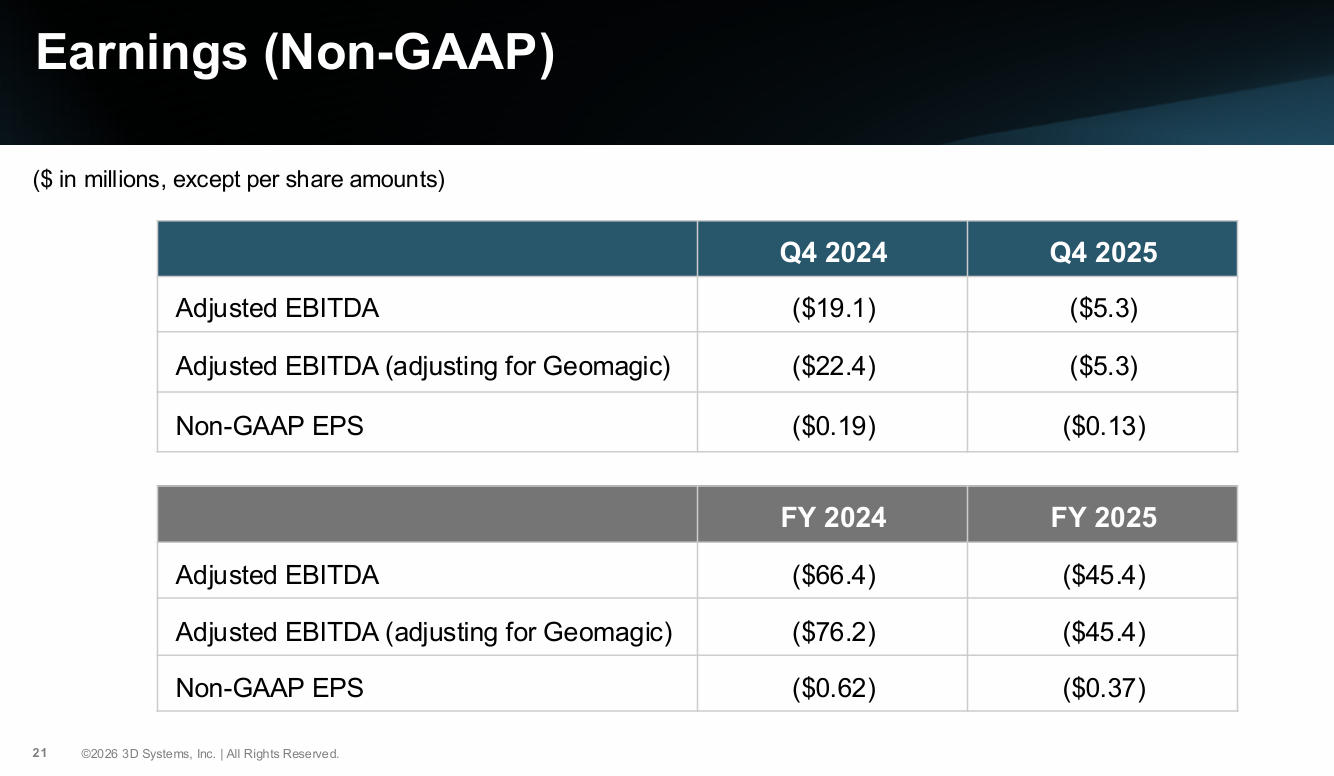Click the "Earnings (Non-GAAP)" slide title
1334x776 pixels.
(295, 52)
